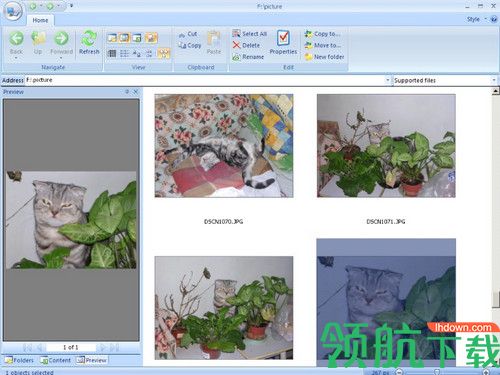
Task: Go to previous page in preview navigation
Action: pyautogui.click(x=39, y=347)
